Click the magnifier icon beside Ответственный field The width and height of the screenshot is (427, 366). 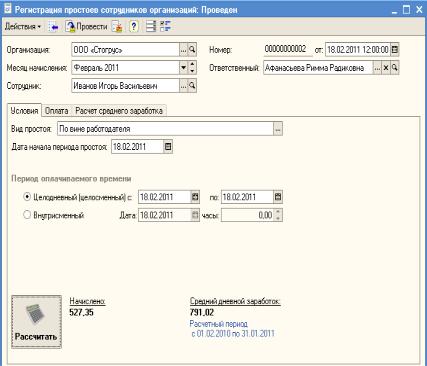tap(395, 68)
